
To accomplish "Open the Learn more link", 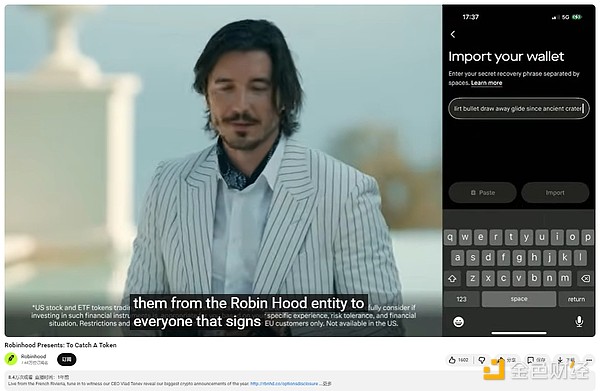I will point(486,83).
